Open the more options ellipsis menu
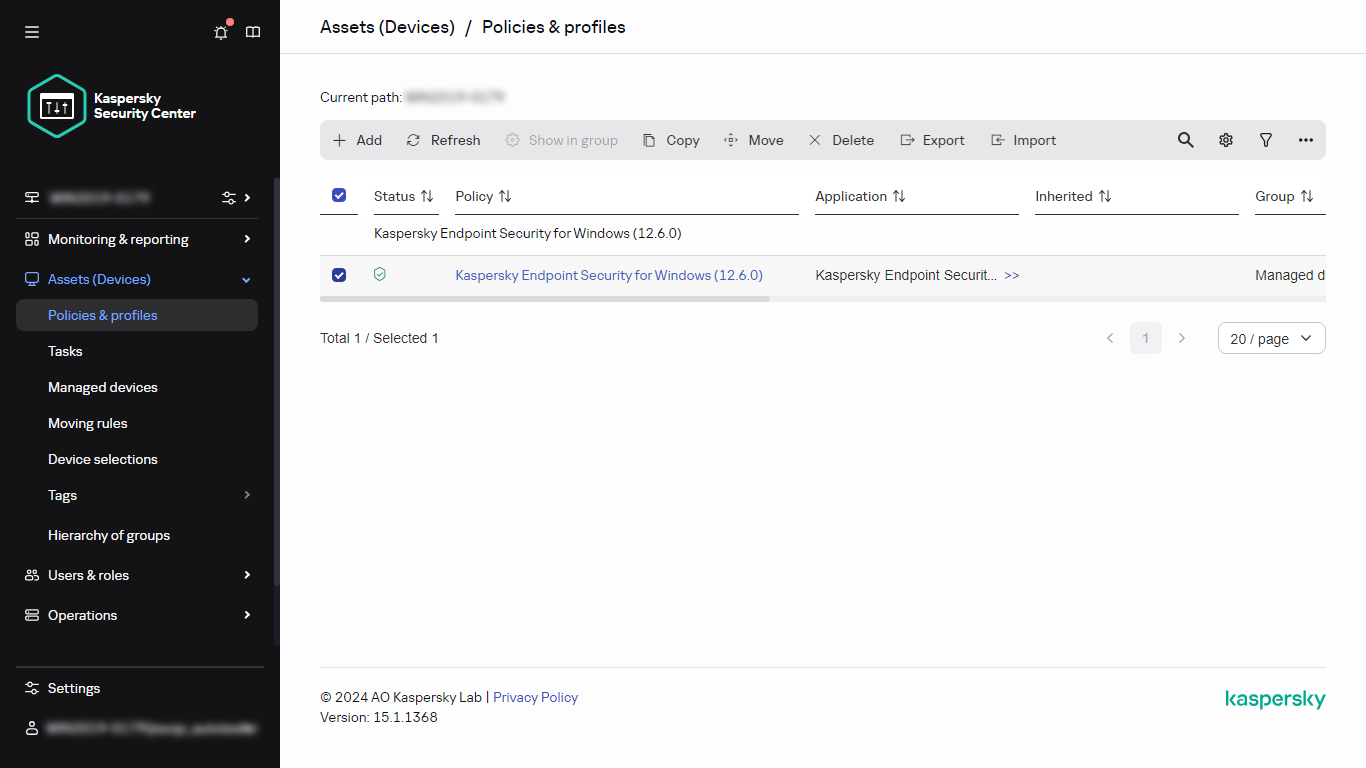 pos(1306,140)
